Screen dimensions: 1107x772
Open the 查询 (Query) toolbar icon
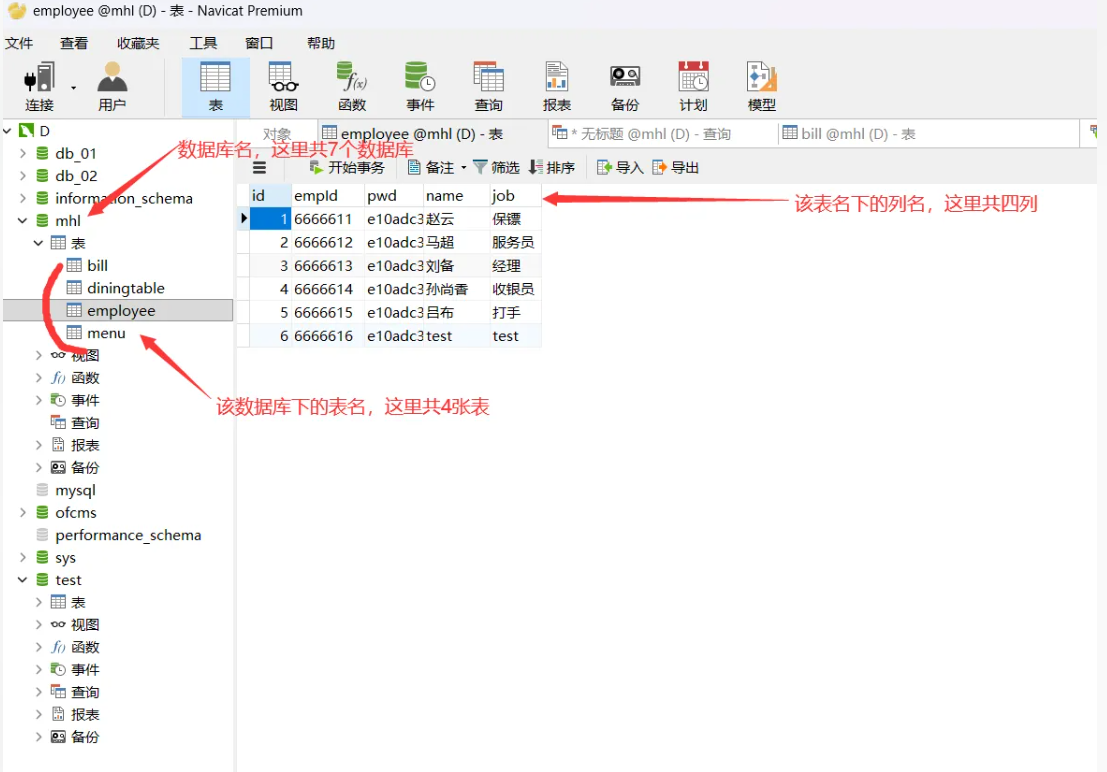coord(487,85)
